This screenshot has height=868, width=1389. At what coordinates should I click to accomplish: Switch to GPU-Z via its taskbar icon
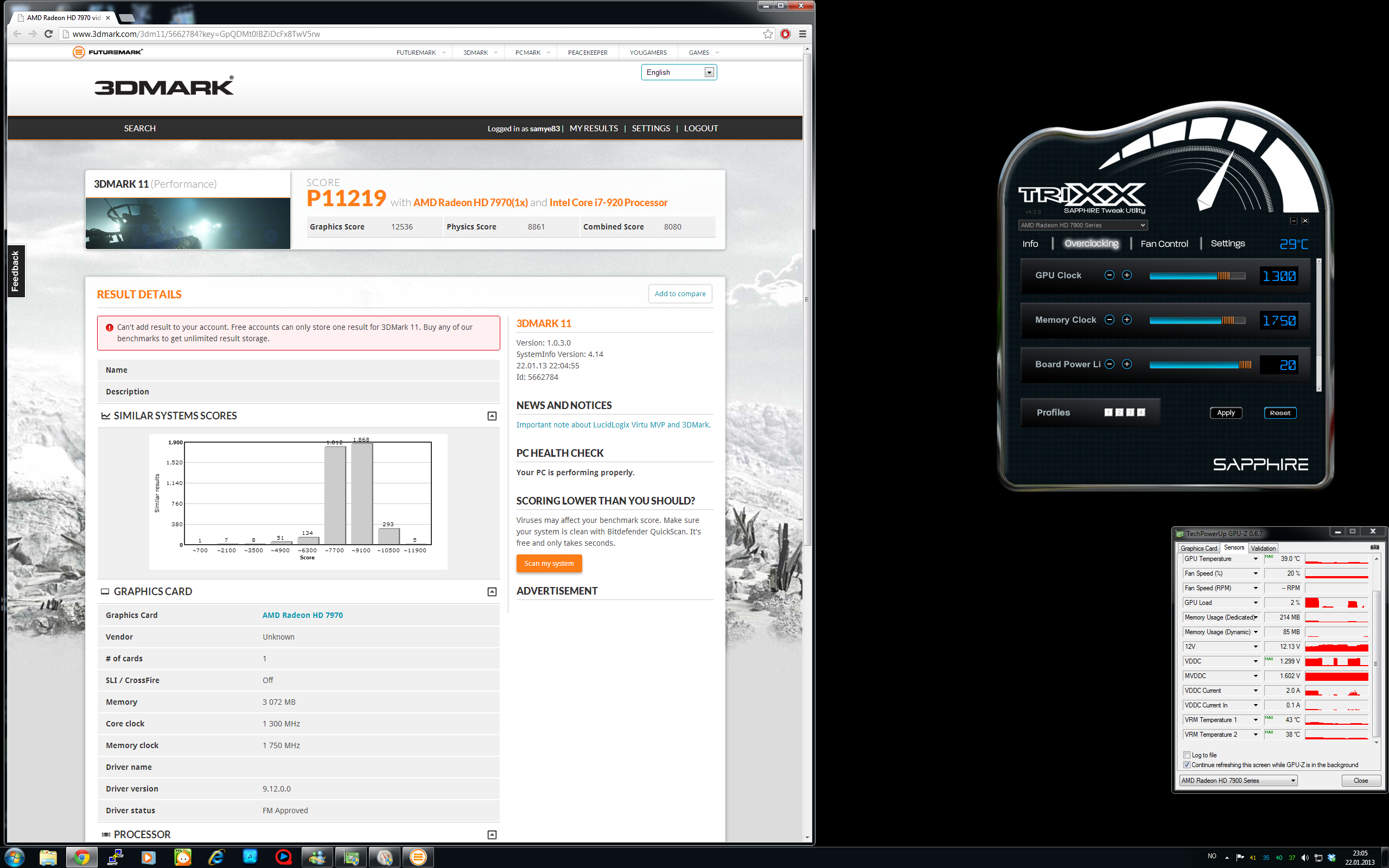pos(351,857)
